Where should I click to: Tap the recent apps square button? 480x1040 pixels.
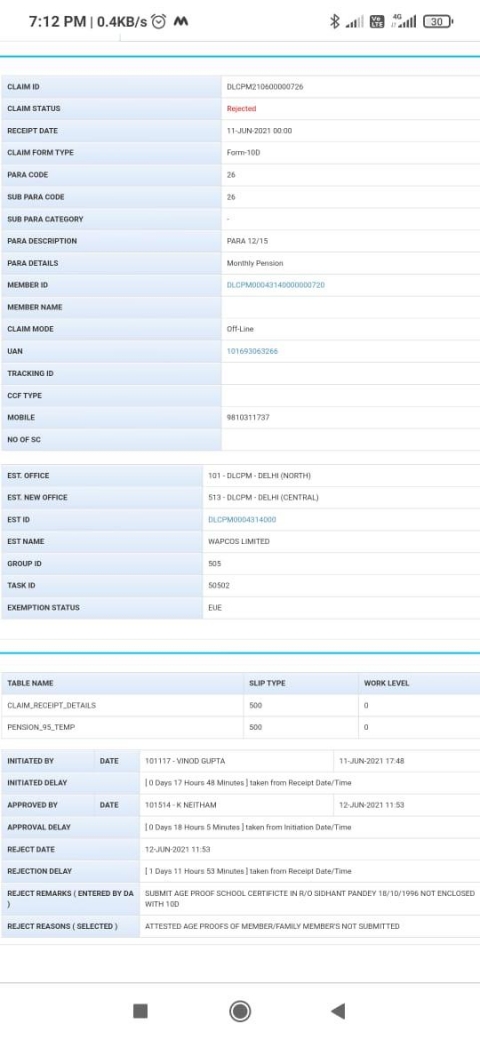coord(141,1011)
